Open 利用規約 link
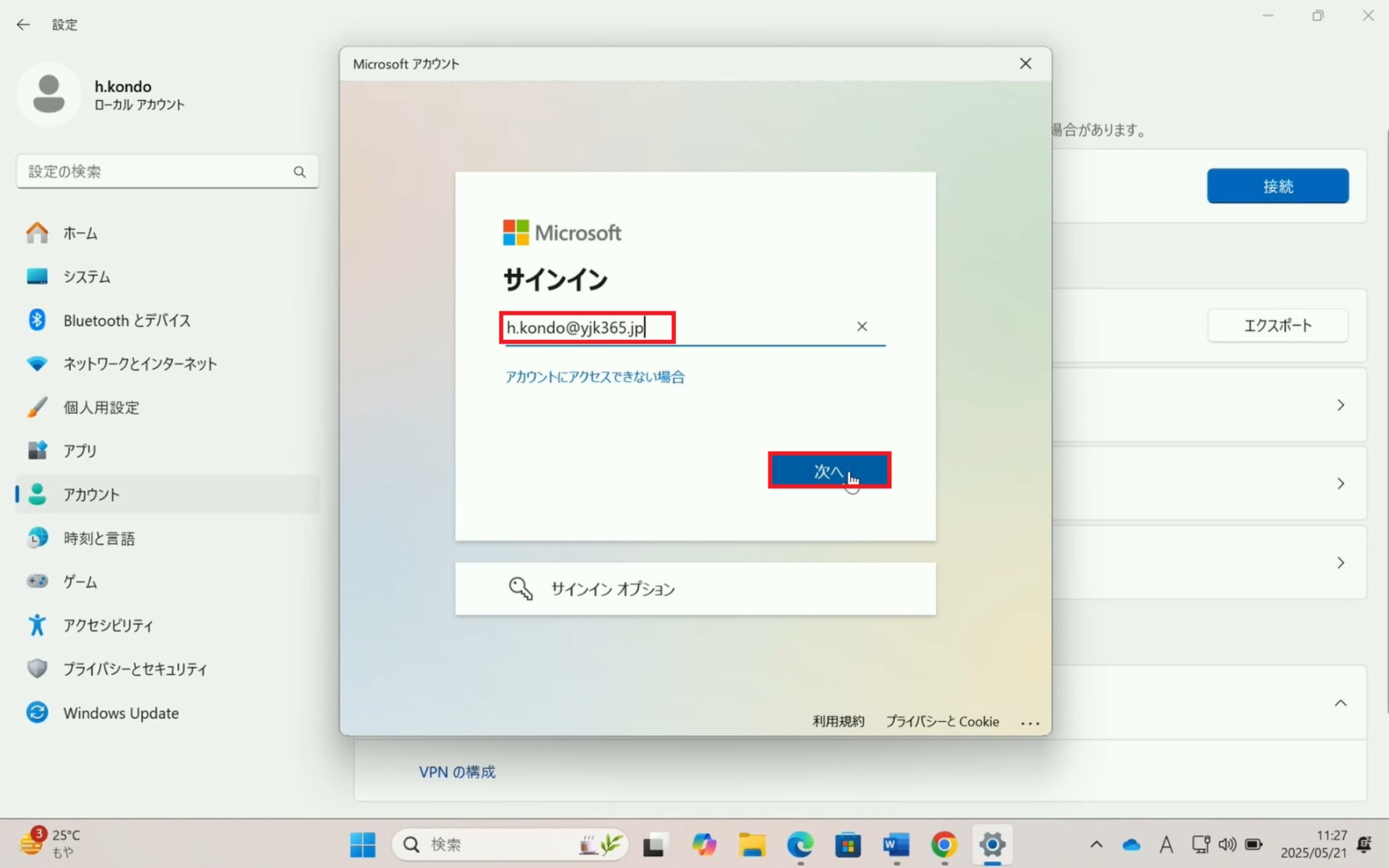 point(838,721)
